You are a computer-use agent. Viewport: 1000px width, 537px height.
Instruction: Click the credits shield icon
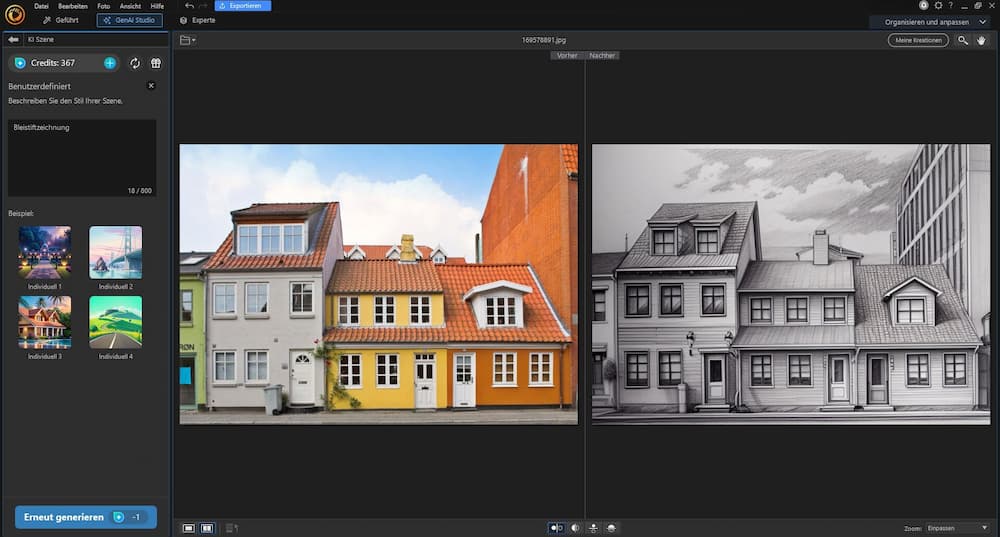click(20, 63)
